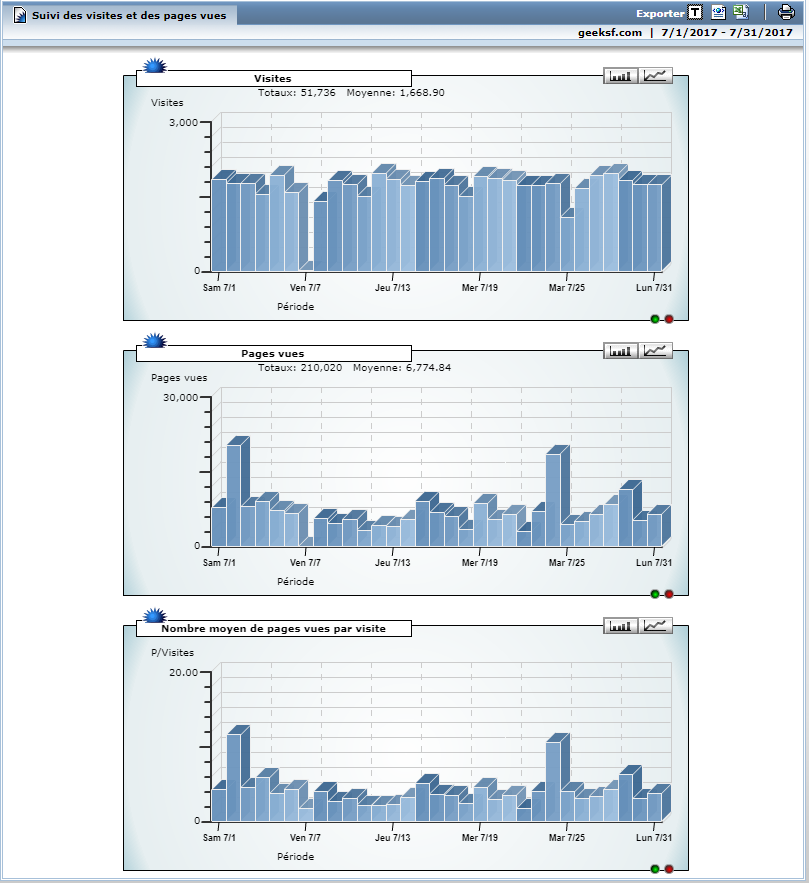Click the tallest P/Visites bar near Sam 7/1
Screen dimensions: 809x883
234,778
